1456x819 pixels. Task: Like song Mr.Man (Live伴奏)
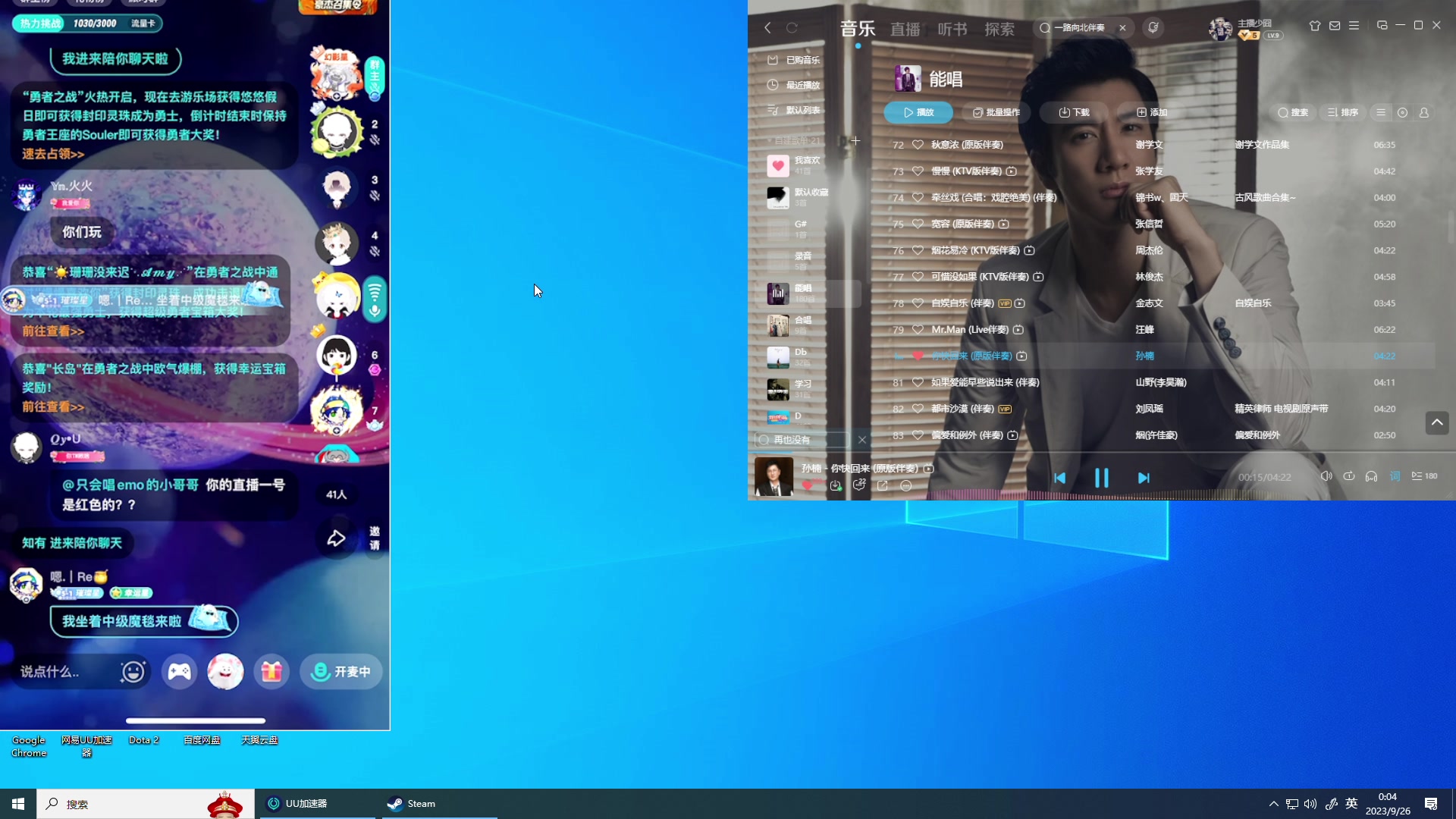(x=918, y=330)
